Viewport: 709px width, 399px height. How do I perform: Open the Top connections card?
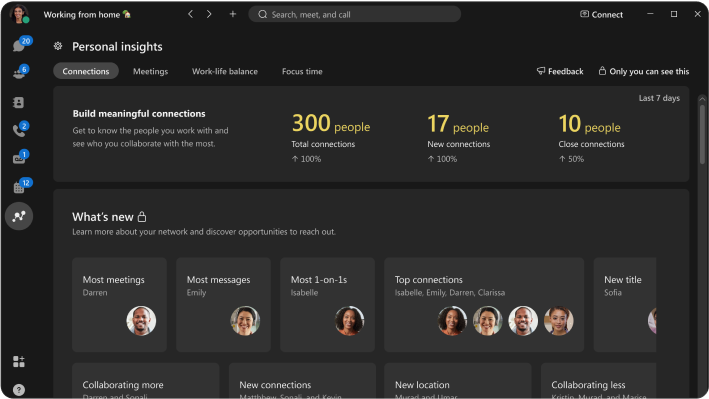(484, 304)
